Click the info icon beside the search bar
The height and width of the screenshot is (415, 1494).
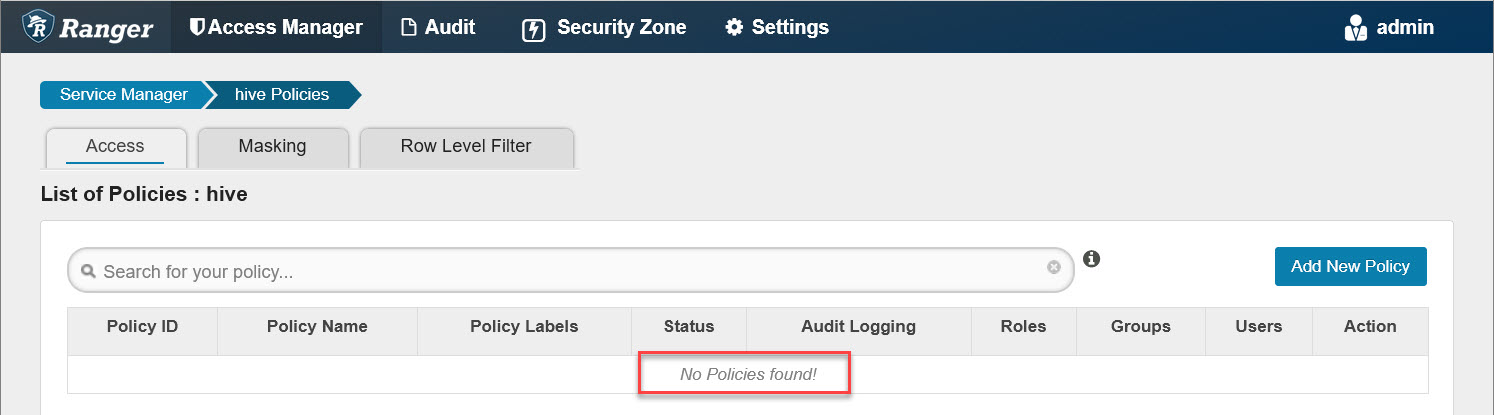1092,259
